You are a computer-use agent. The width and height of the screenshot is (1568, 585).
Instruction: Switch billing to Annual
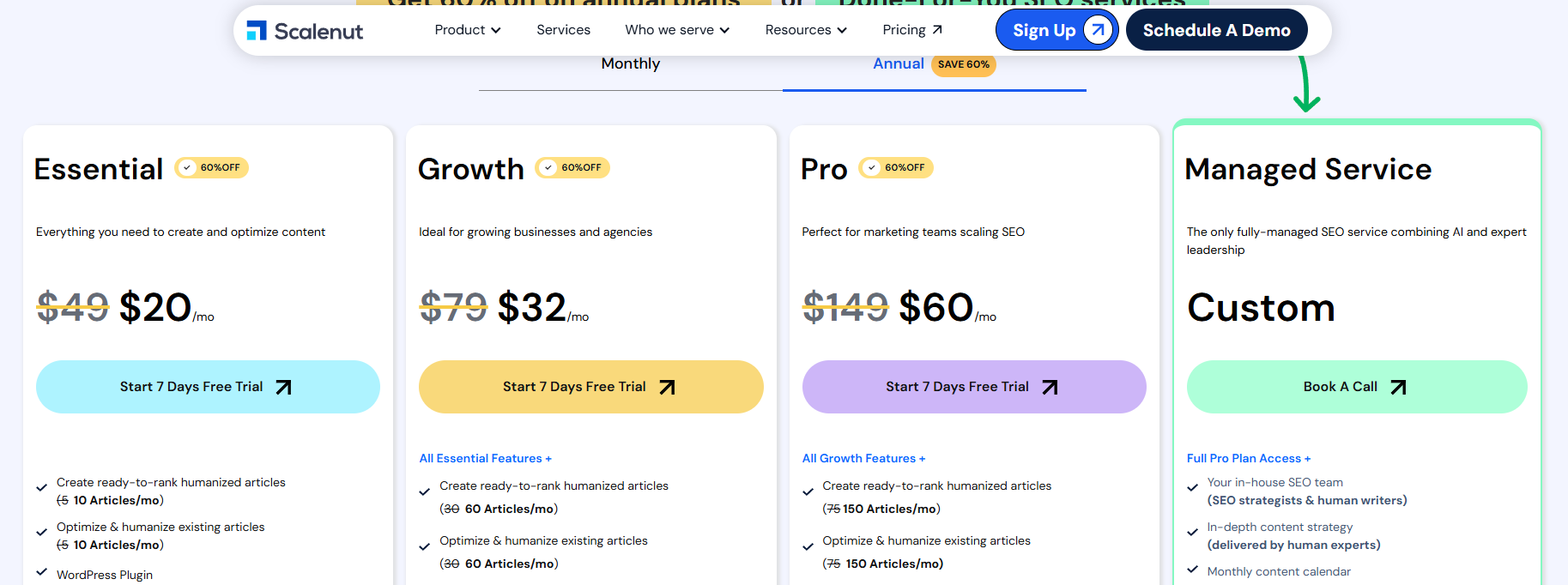point(898,63)
